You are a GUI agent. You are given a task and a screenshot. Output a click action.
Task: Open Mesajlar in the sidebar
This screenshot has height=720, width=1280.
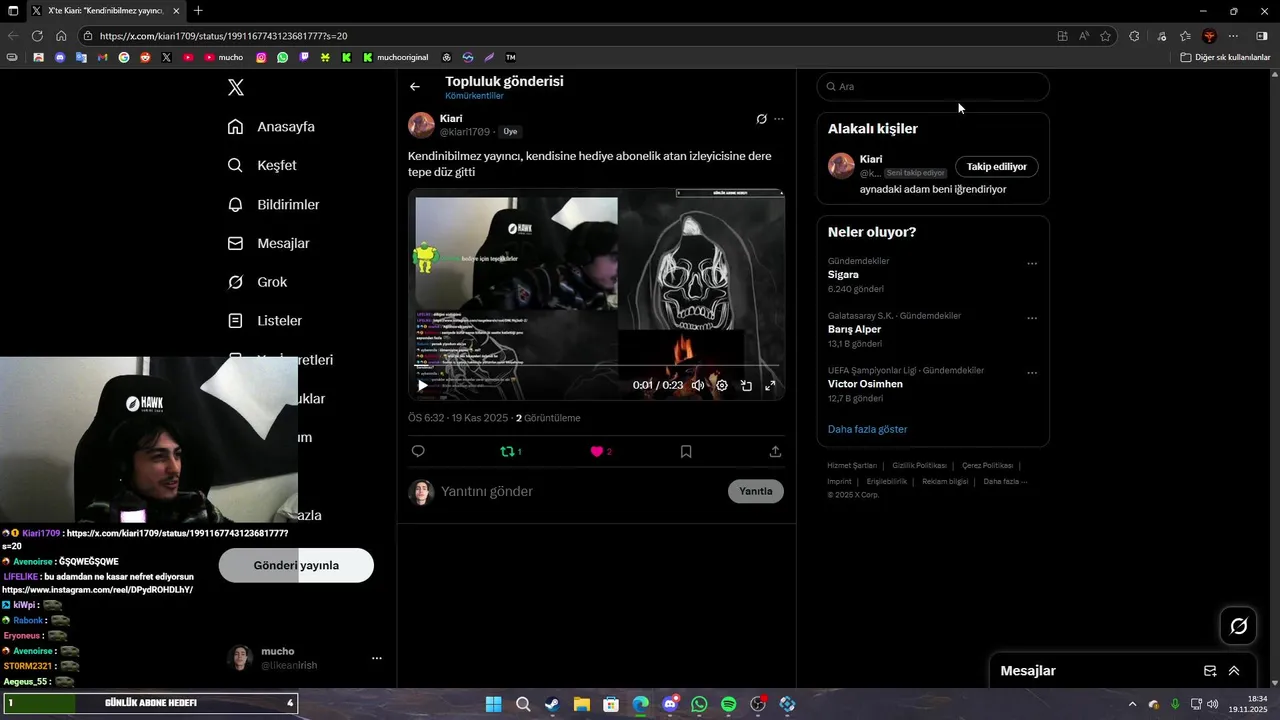click(x=269, y=243)
